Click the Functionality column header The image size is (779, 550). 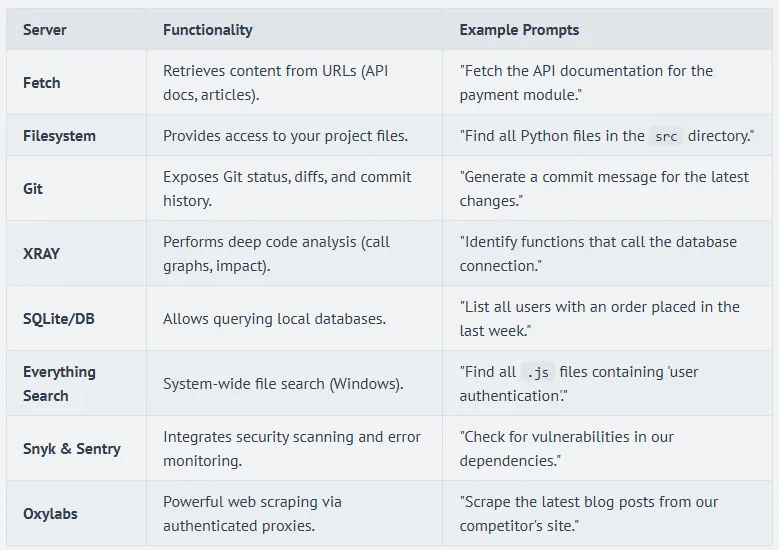click(x=207, y=30)
